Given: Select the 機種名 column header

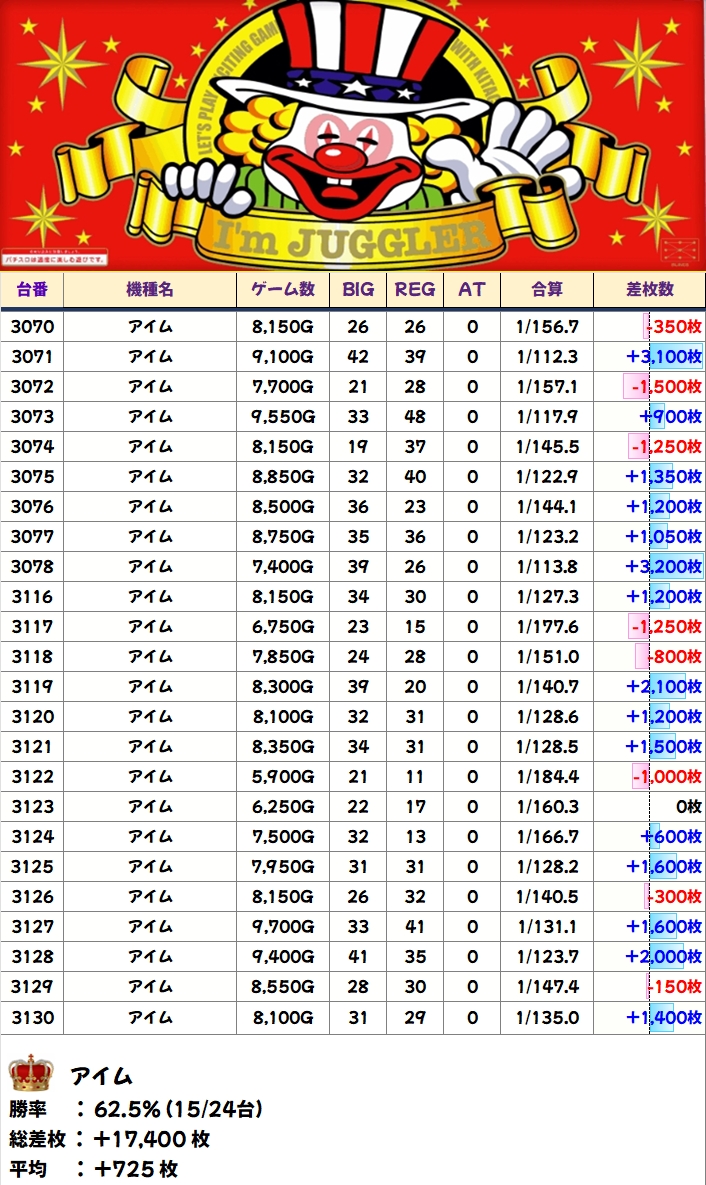Looking at the screenshot, I should pyautogui.click(x=150, y=289).
